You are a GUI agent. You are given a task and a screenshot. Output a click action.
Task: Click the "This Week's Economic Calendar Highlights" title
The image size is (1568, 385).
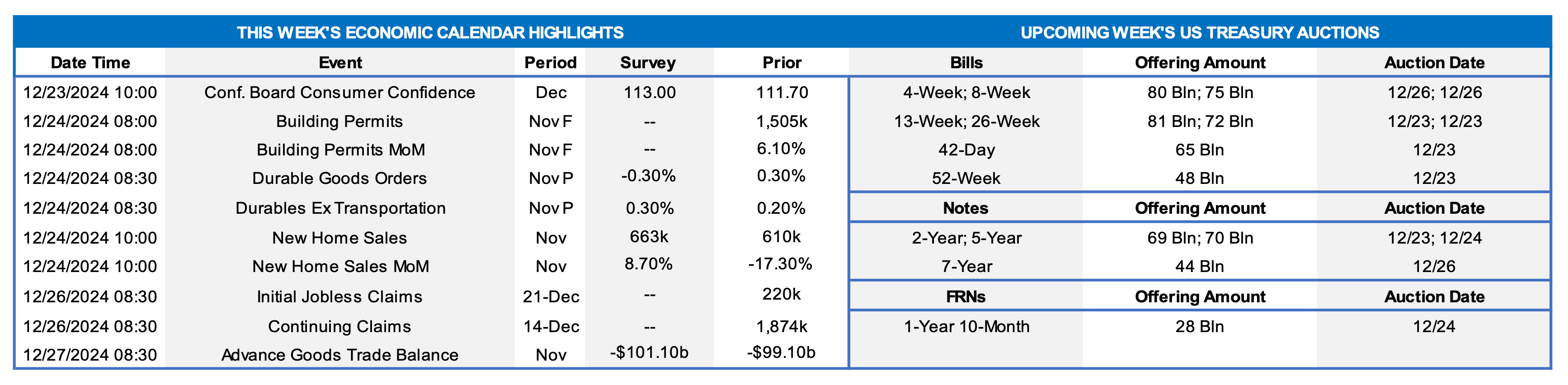(x=430, y=32)
